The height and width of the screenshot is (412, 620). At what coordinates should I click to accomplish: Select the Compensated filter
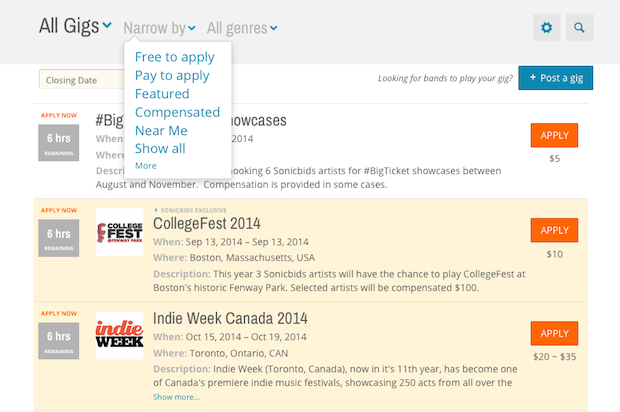(x=177, y=112)
